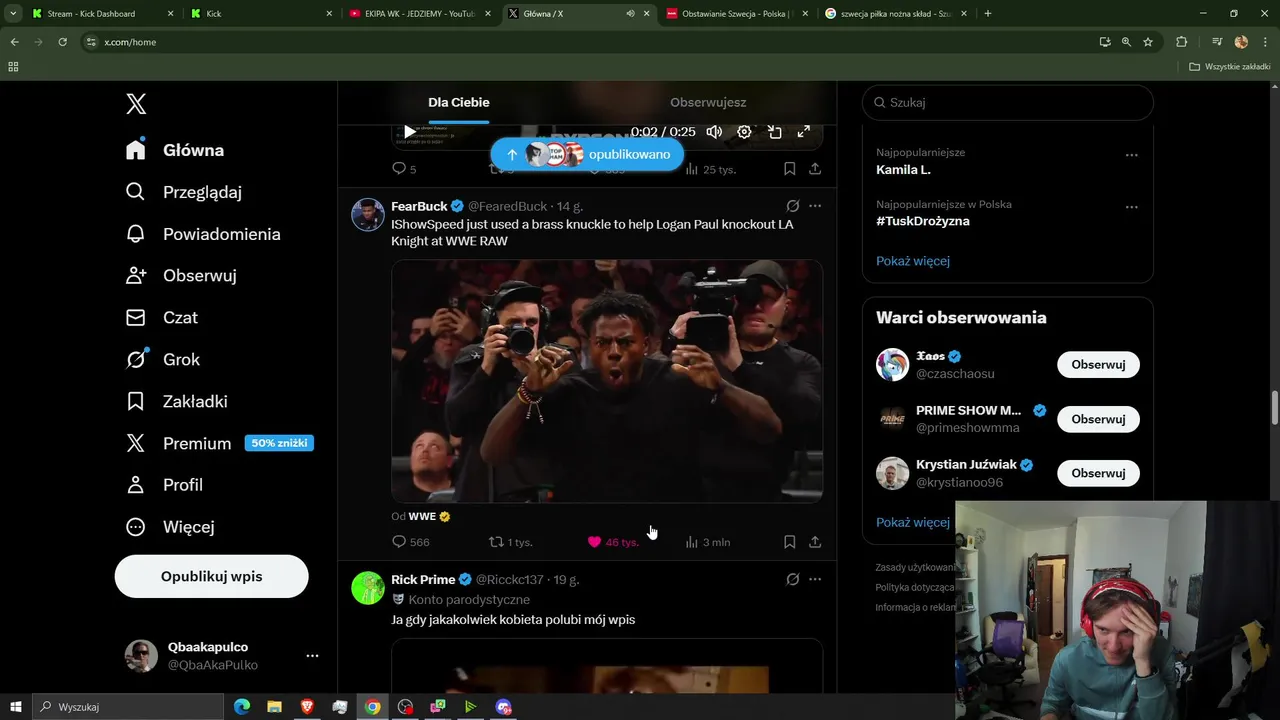Open video settings gear
Screen dimensions: 1280x720
(744, 132)
